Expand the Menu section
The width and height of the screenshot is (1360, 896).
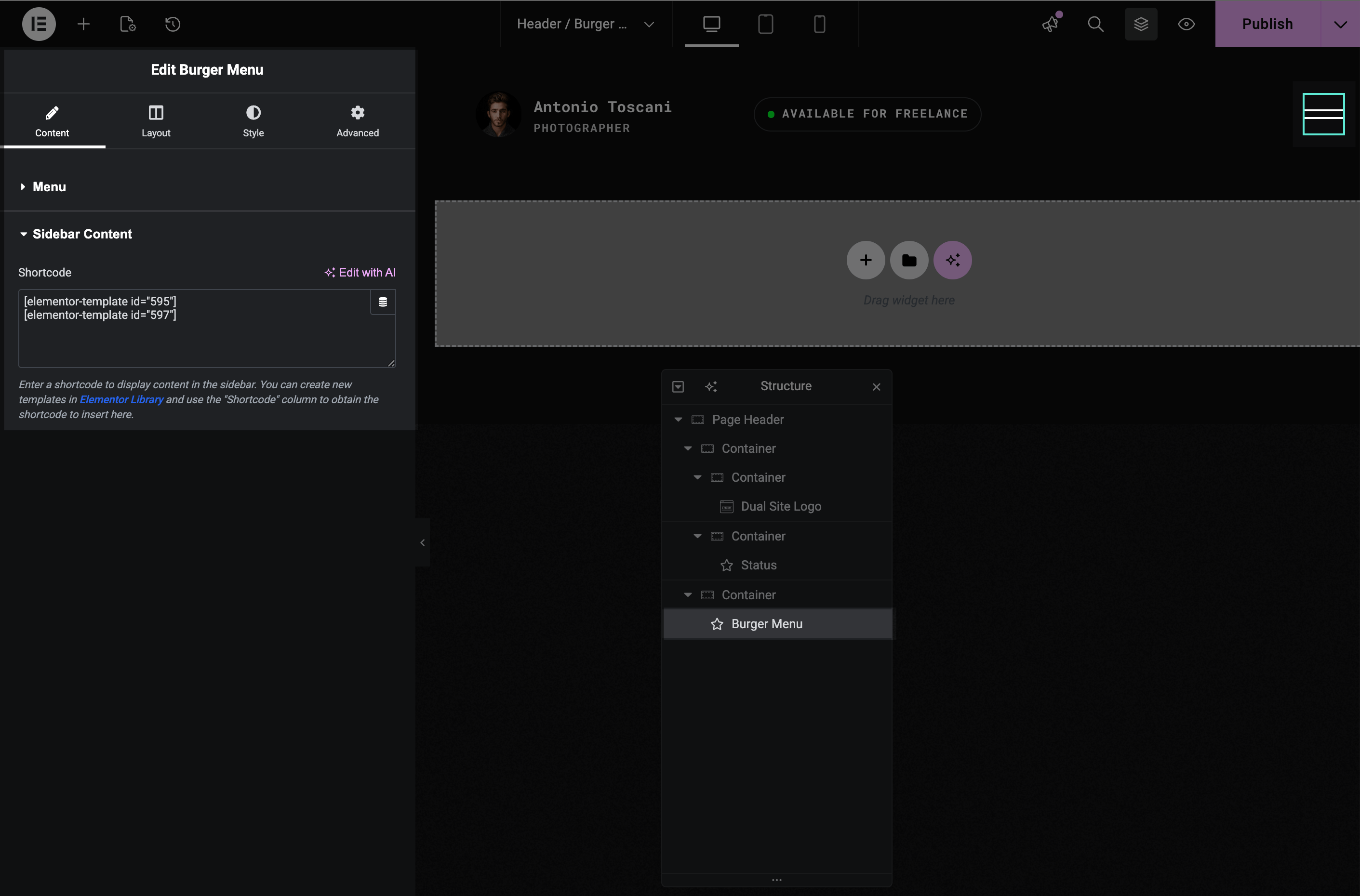[49, 187]
